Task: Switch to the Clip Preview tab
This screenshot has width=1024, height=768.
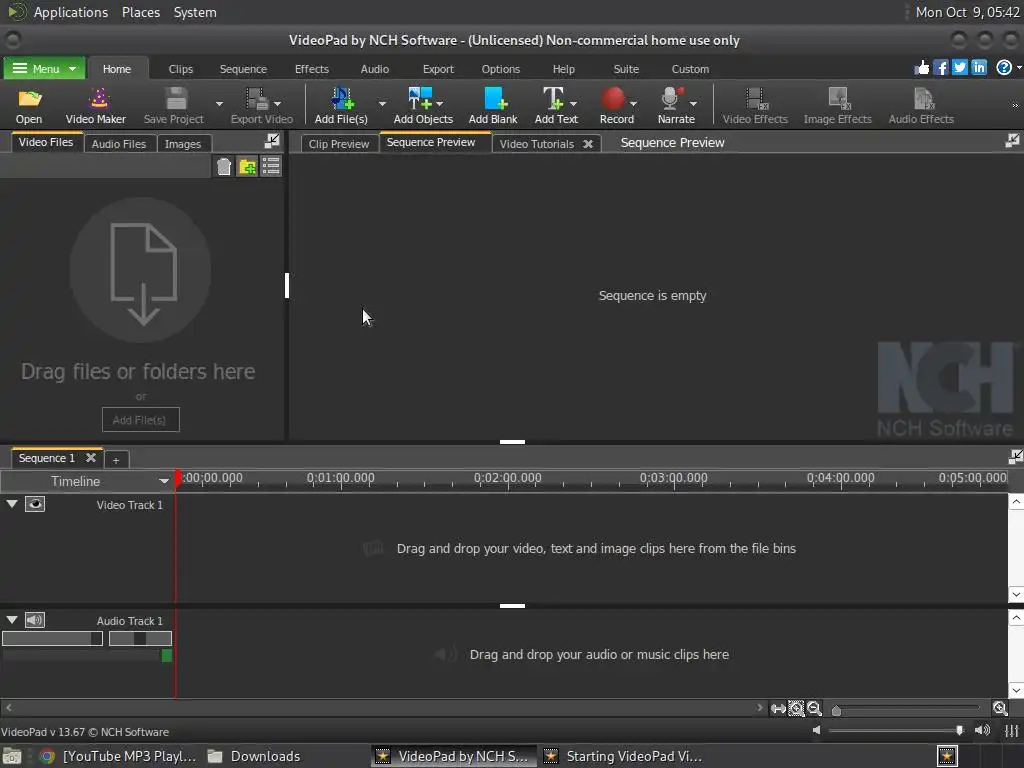Action: click(338, 144)
